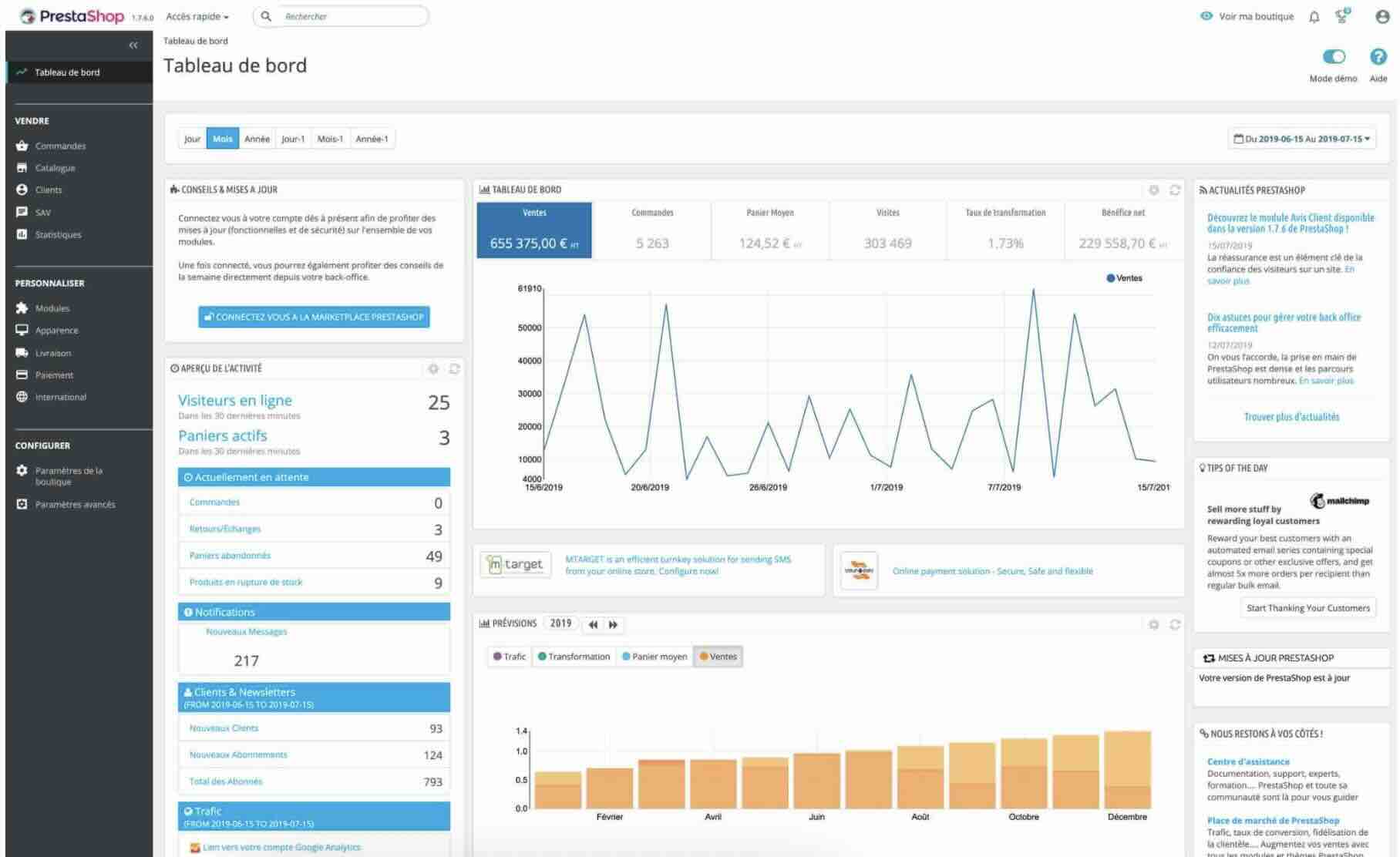The width and height of the screenshot is (1400, 857).
Task: Refresh the Tableau de bord panel
Action: (x=1175, y=190)
